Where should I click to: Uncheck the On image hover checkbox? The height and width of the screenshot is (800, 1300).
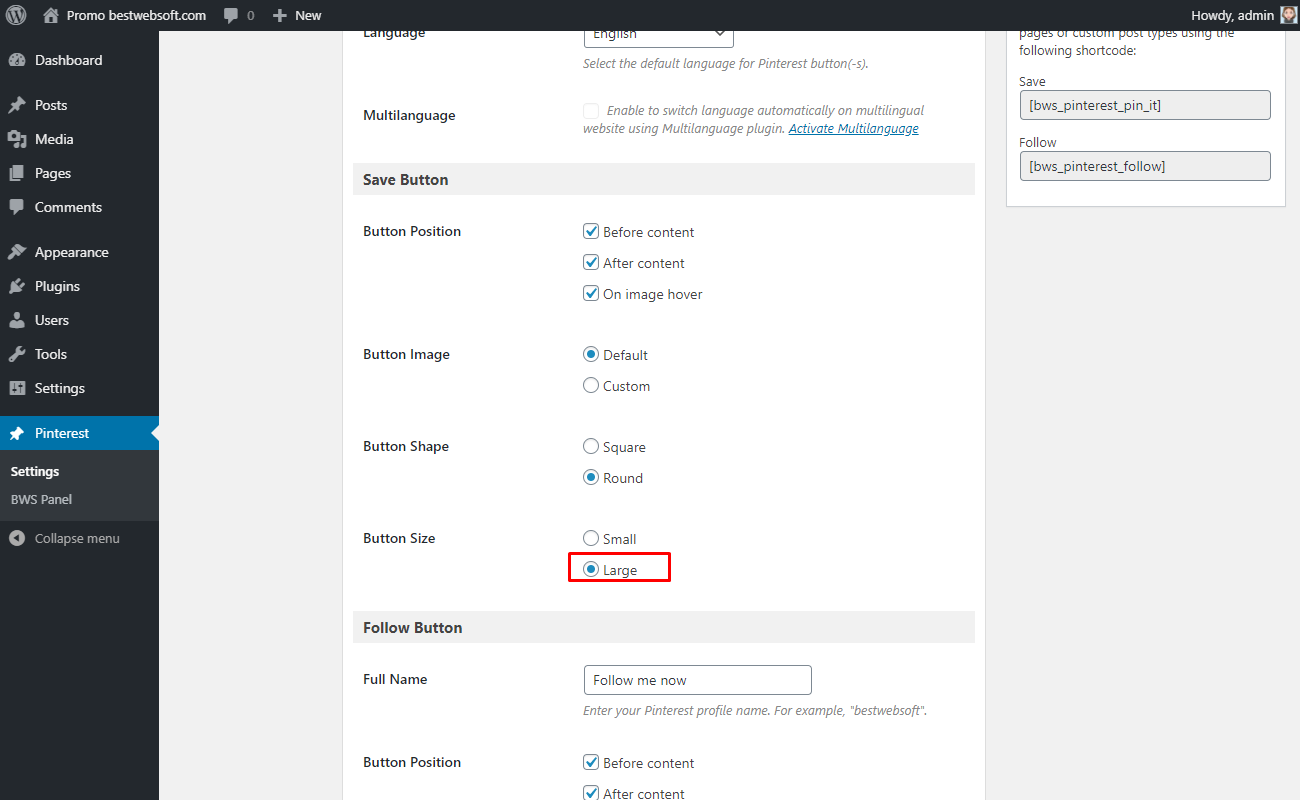(591, 294)
